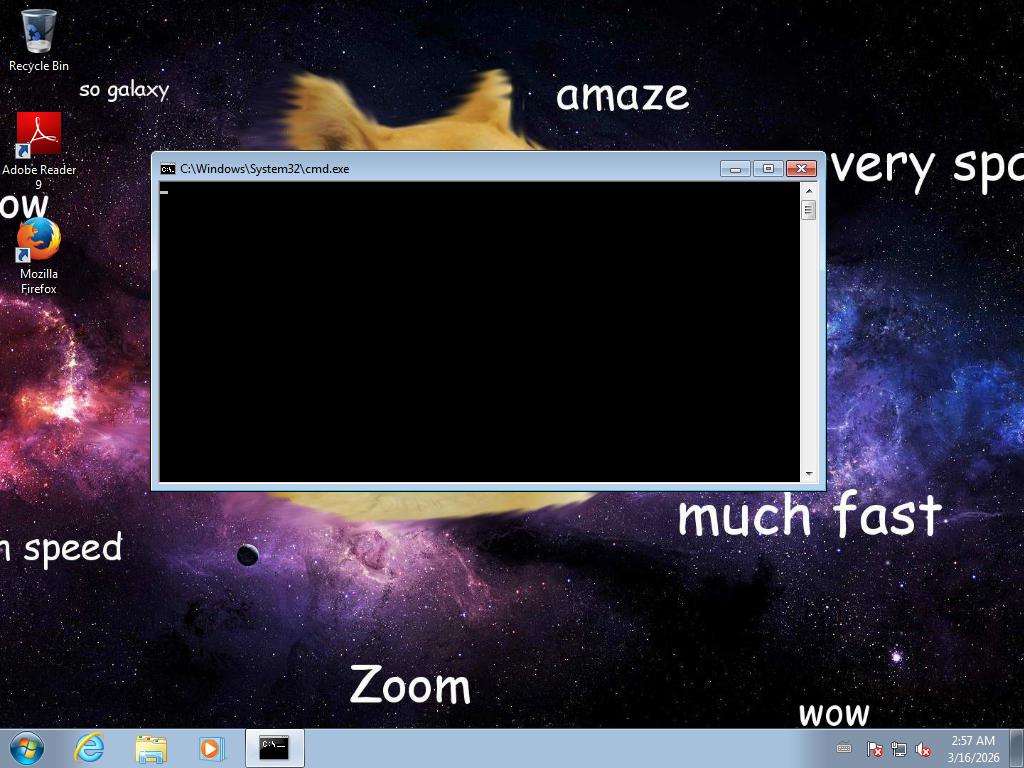Click inside the black console area
The image size is (1024, 768).
click(480, 330)
